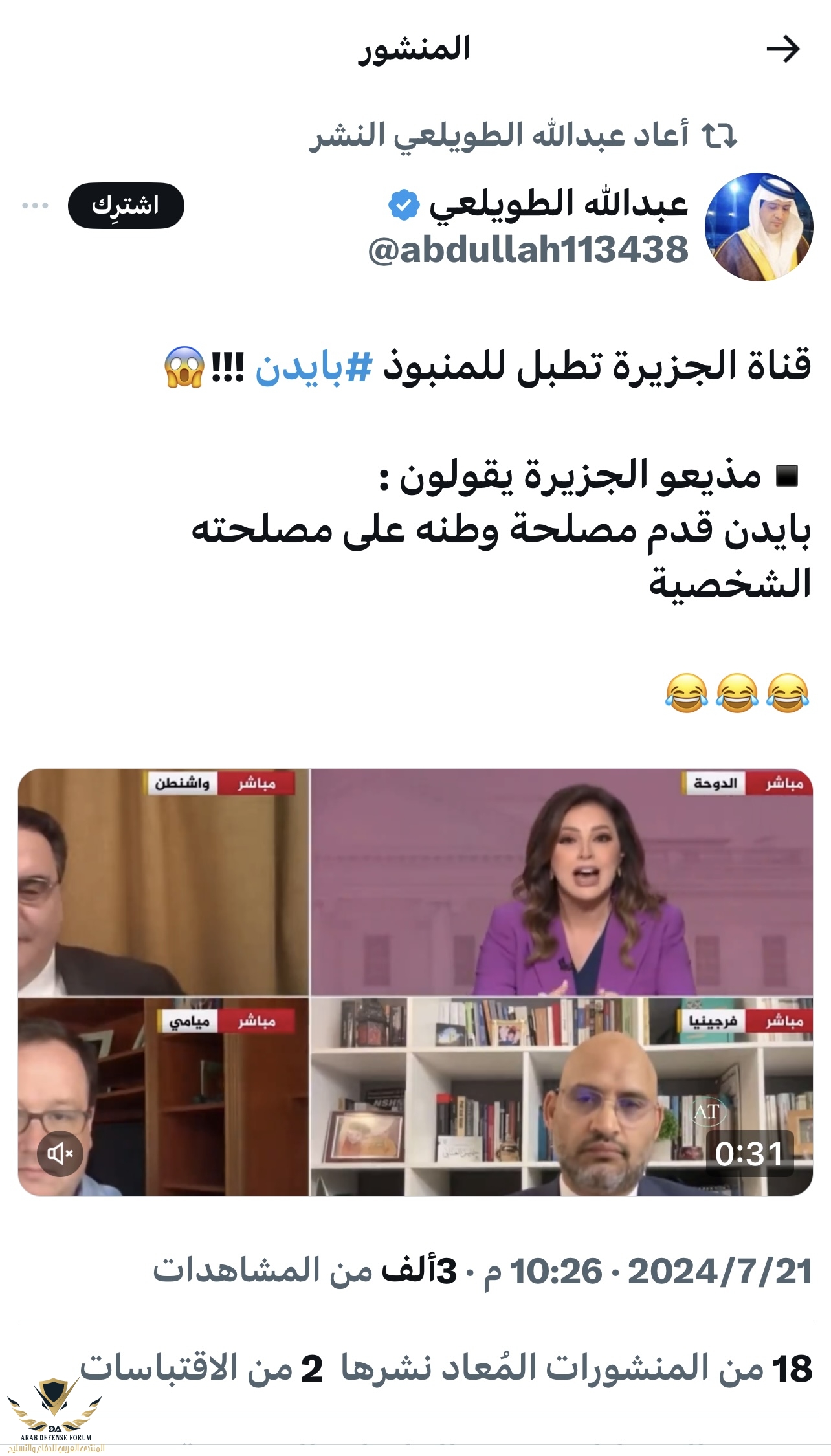Image resolution: width=831 pixels, height=1456 pixels.
Task: Click the screaming face emoji
Action: coord(184,367)
